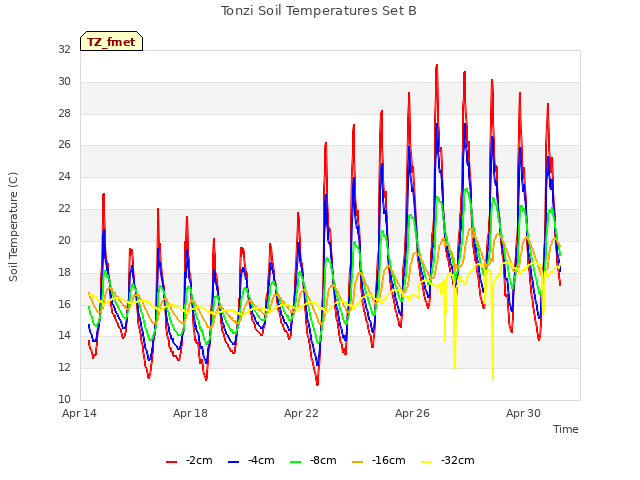The image size is (640, 480).
Task: Click the 14 y-axis tick label
Action: point(64,336)
